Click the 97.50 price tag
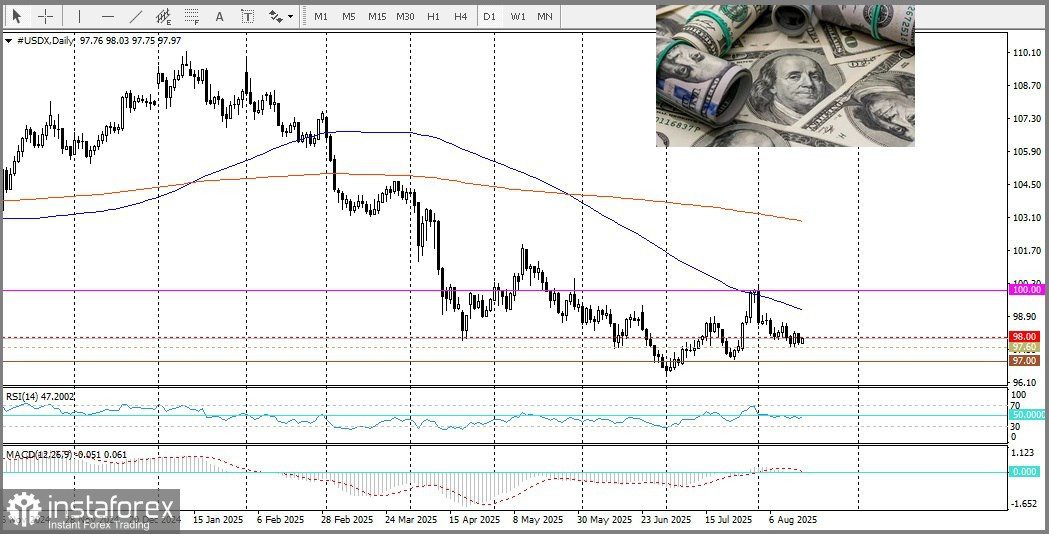Viewport: 1049px width, 534px height. pos(1025,348)
